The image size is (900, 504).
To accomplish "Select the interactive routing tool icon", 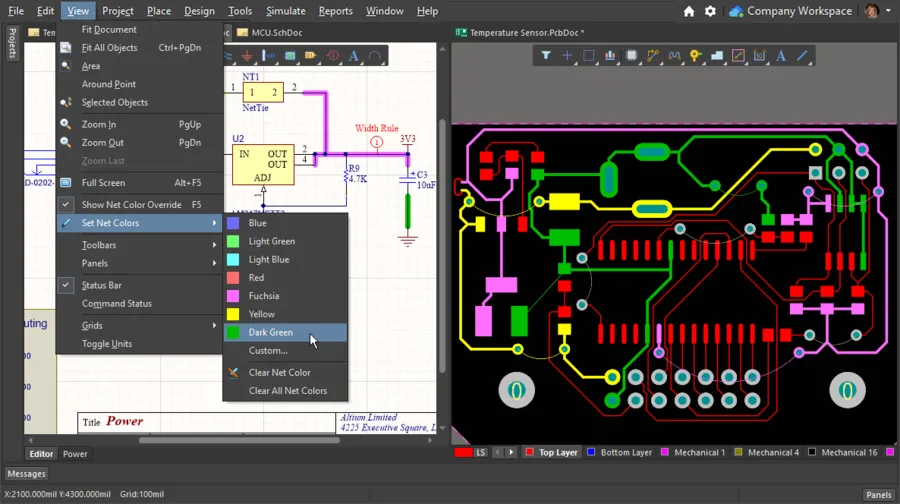I will 653,56.
